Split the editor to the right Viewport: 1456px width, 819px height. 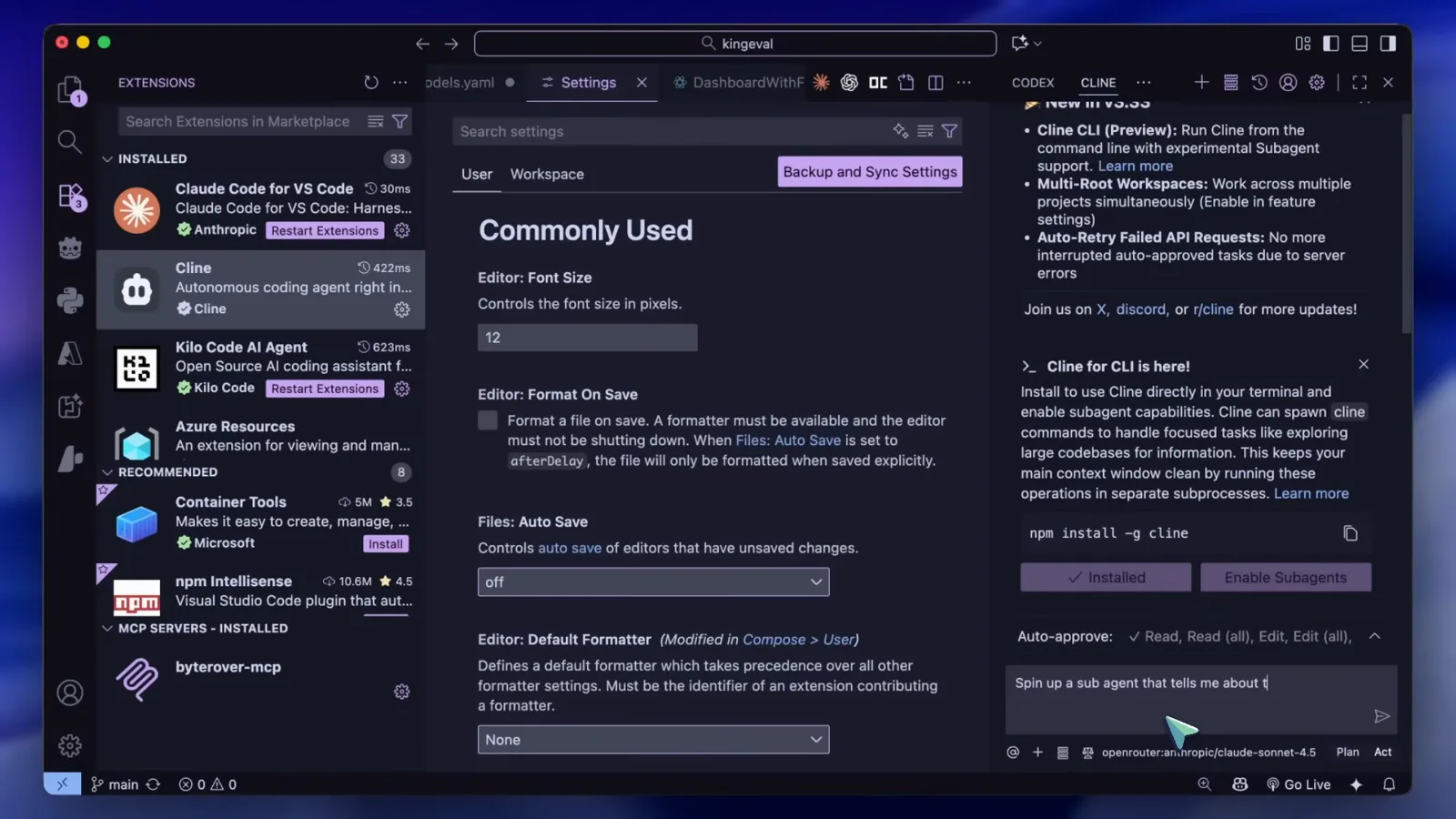point(935,82)
